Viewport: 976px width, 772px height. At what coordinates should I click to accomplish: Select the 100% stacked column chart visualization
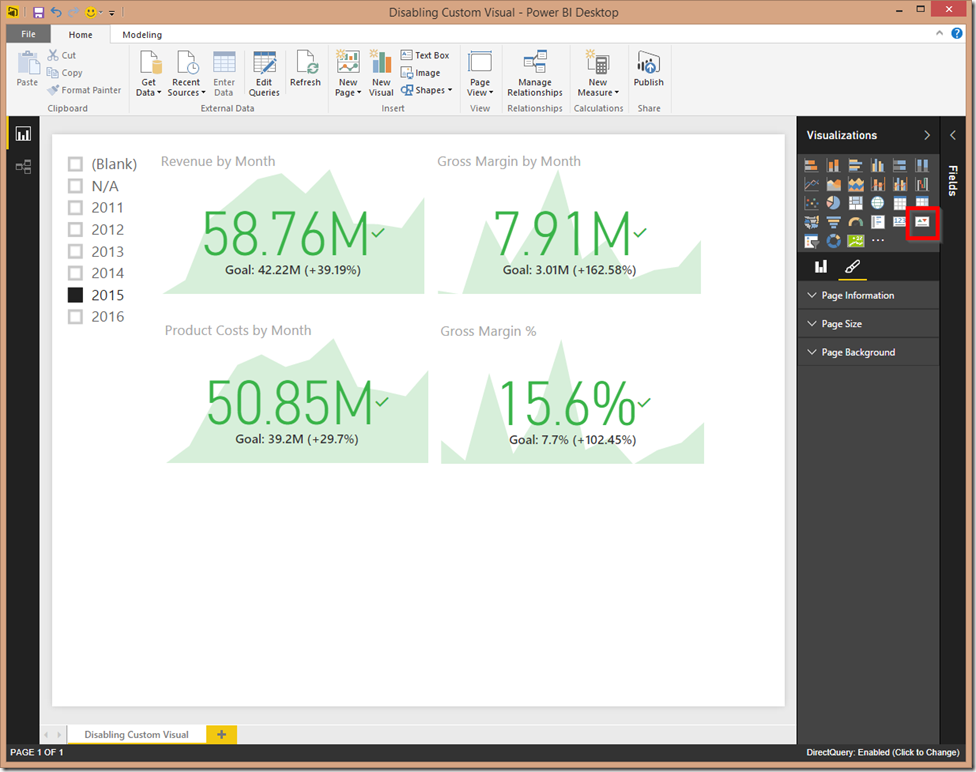tap(922, 165)
